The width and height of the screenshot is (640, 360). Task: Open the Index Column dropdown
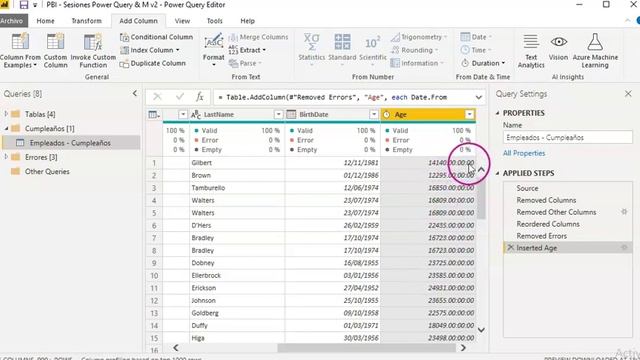(x=150, y=50)
